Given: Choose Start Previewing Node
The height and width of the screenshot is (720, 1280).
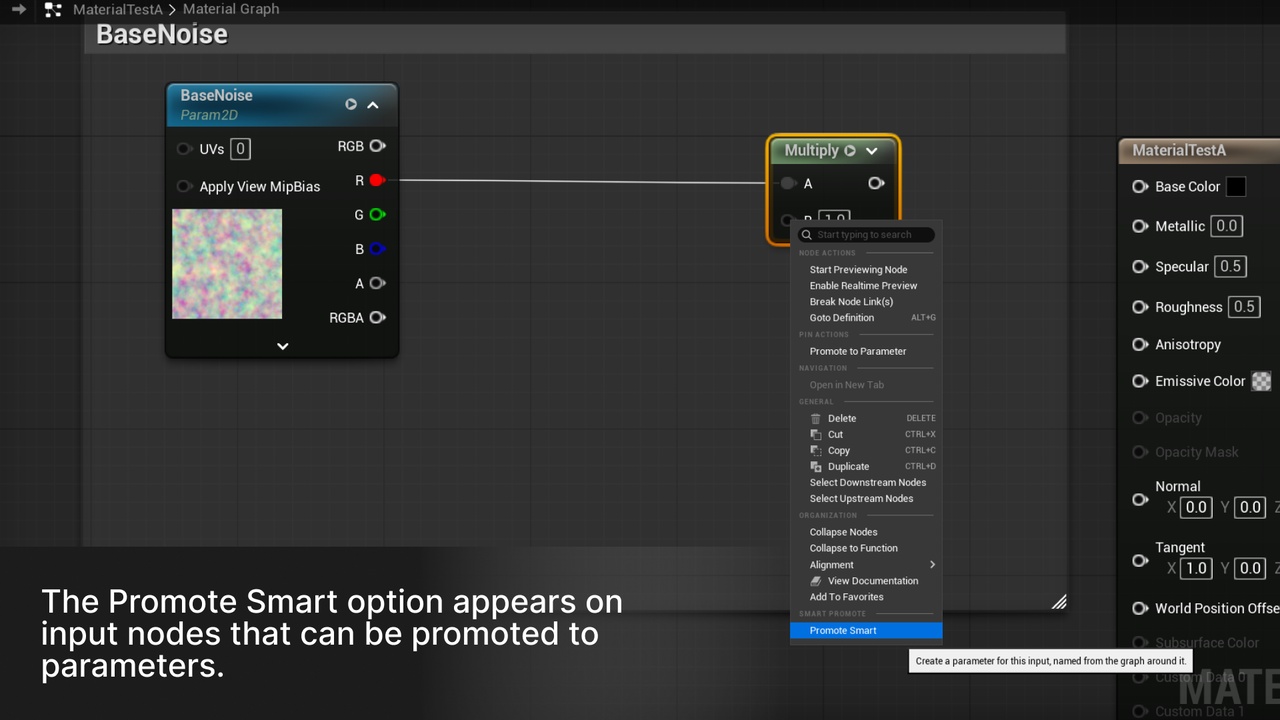Looking at the screenshot, I should pos(866,270).
